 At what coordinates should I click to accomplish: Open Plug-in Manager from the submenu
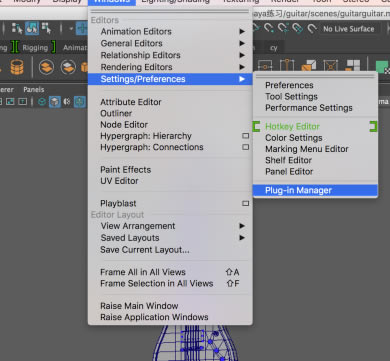(x=315, y=190)
